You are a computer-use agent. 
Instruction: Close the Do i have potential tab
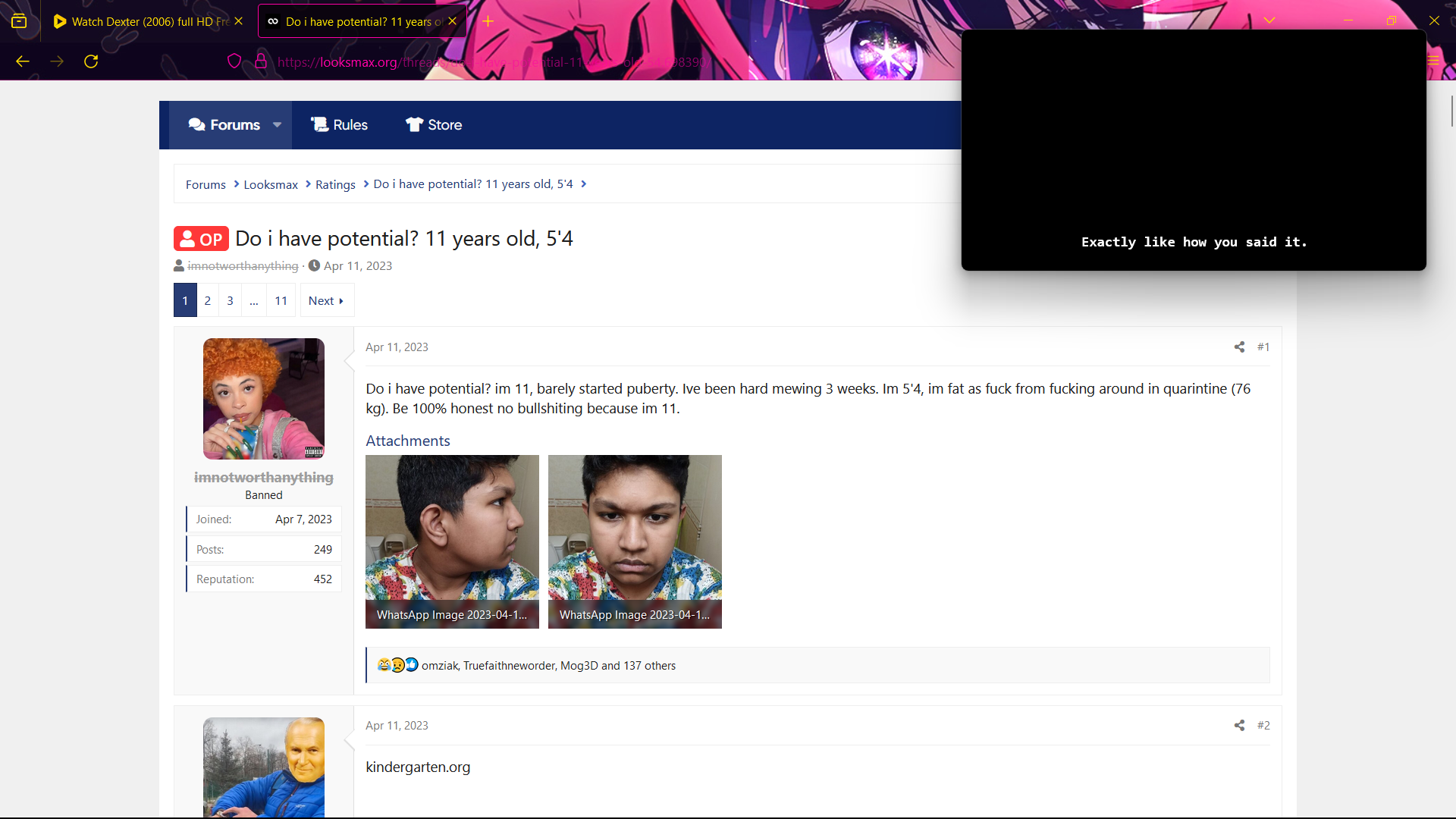click(x=453, y=21)
